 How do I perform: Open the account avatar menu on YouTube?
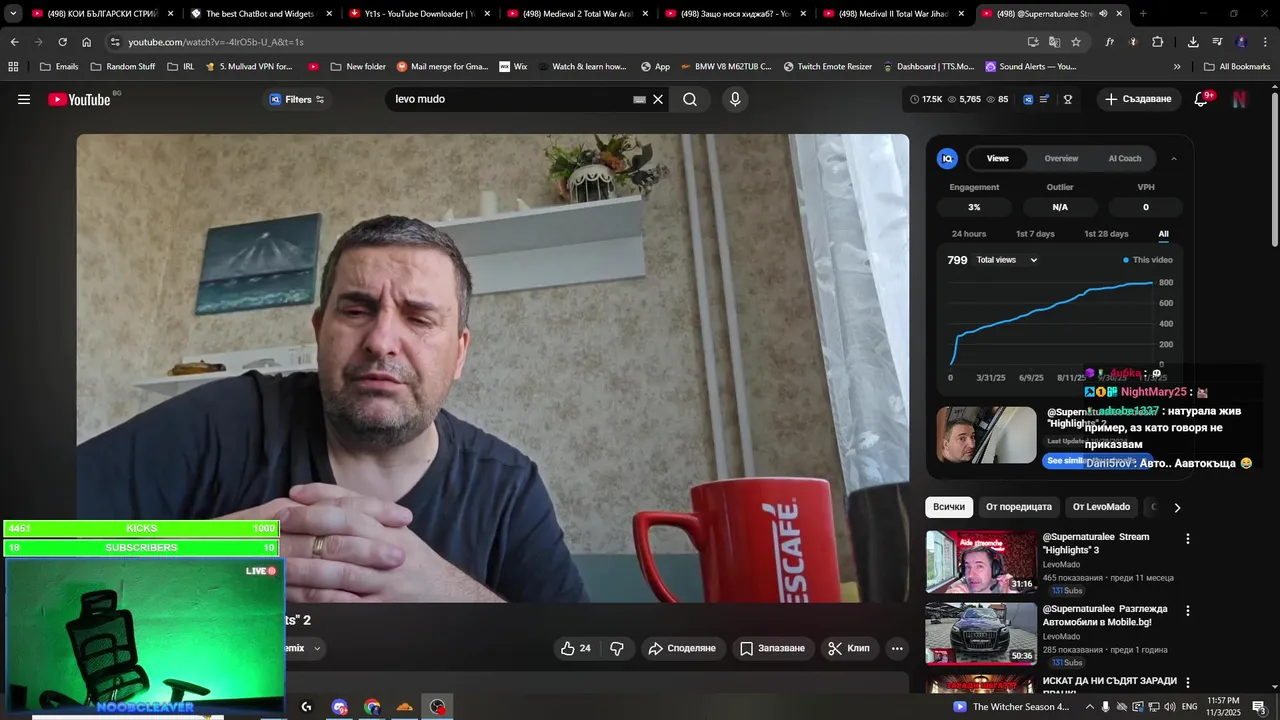pyautogui.click(x=1240, y=99)
